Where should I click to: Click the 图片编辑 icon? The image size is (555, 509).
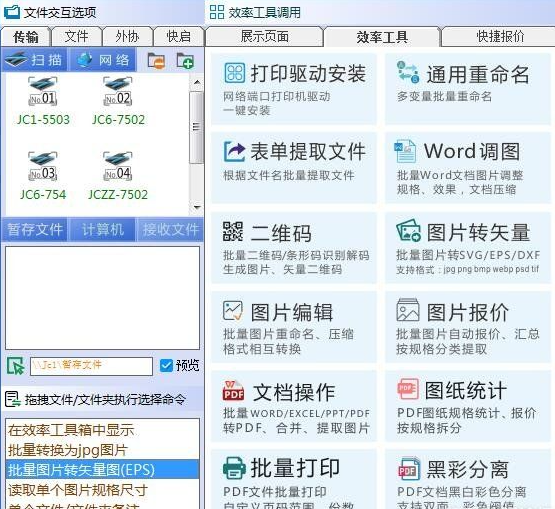coord(233,311)
